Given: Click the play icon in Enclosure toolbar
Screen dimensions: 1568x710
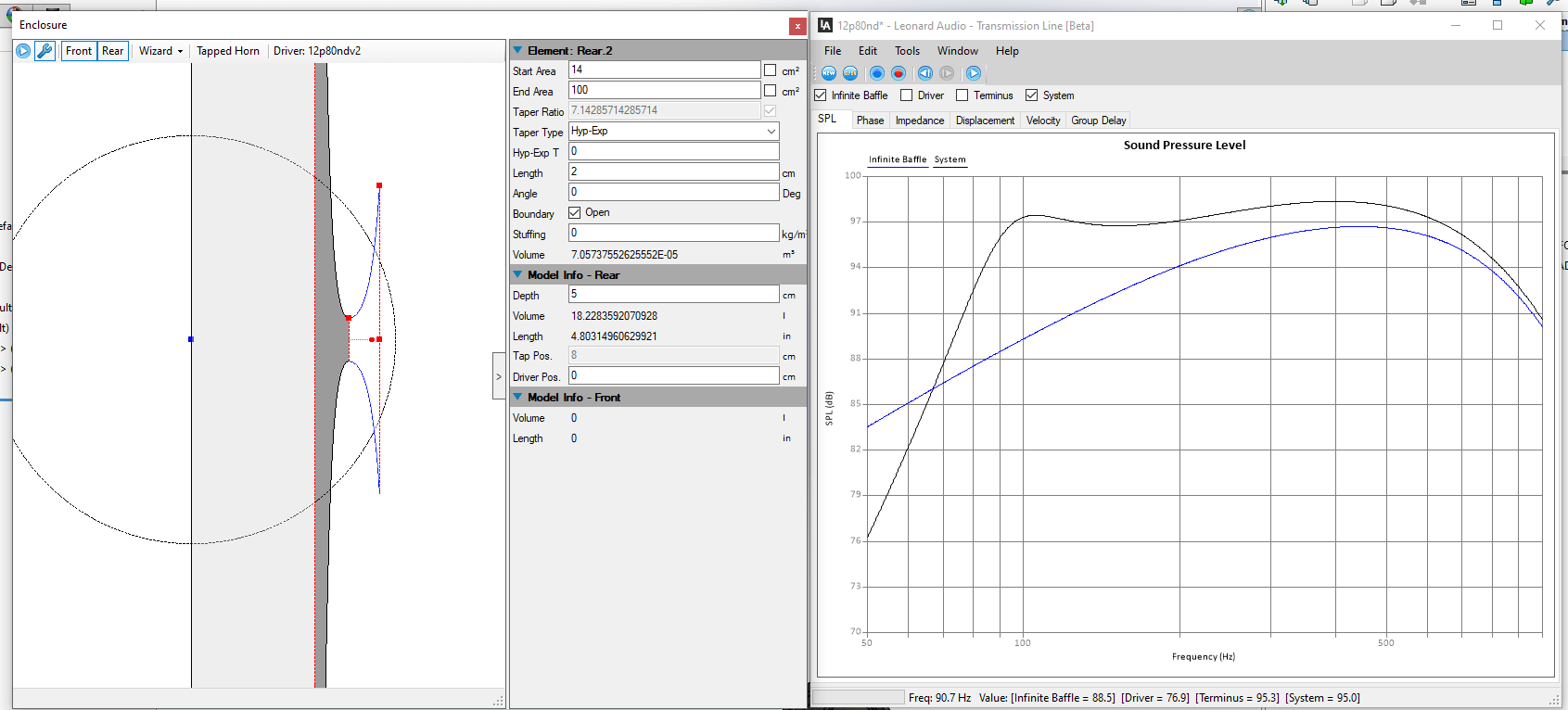Looking at the screenshot, I should (23, 51).
